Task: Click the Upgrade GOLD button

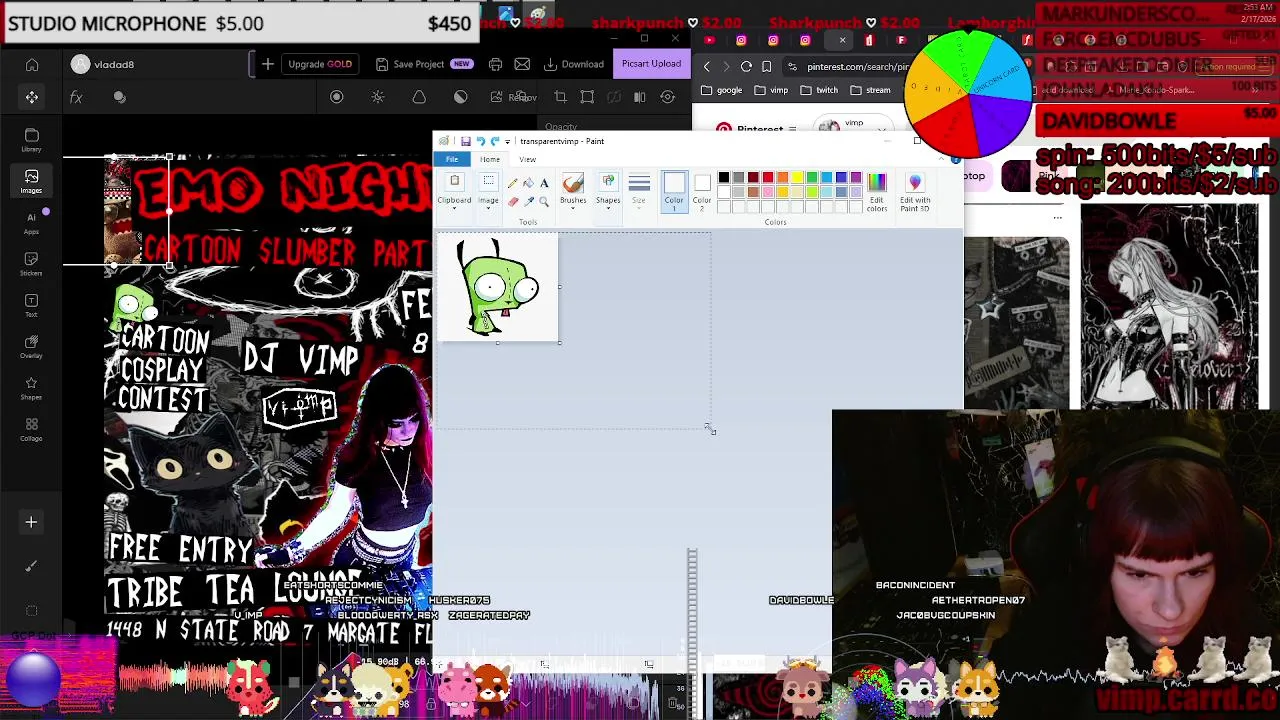Action: [320, 64]
